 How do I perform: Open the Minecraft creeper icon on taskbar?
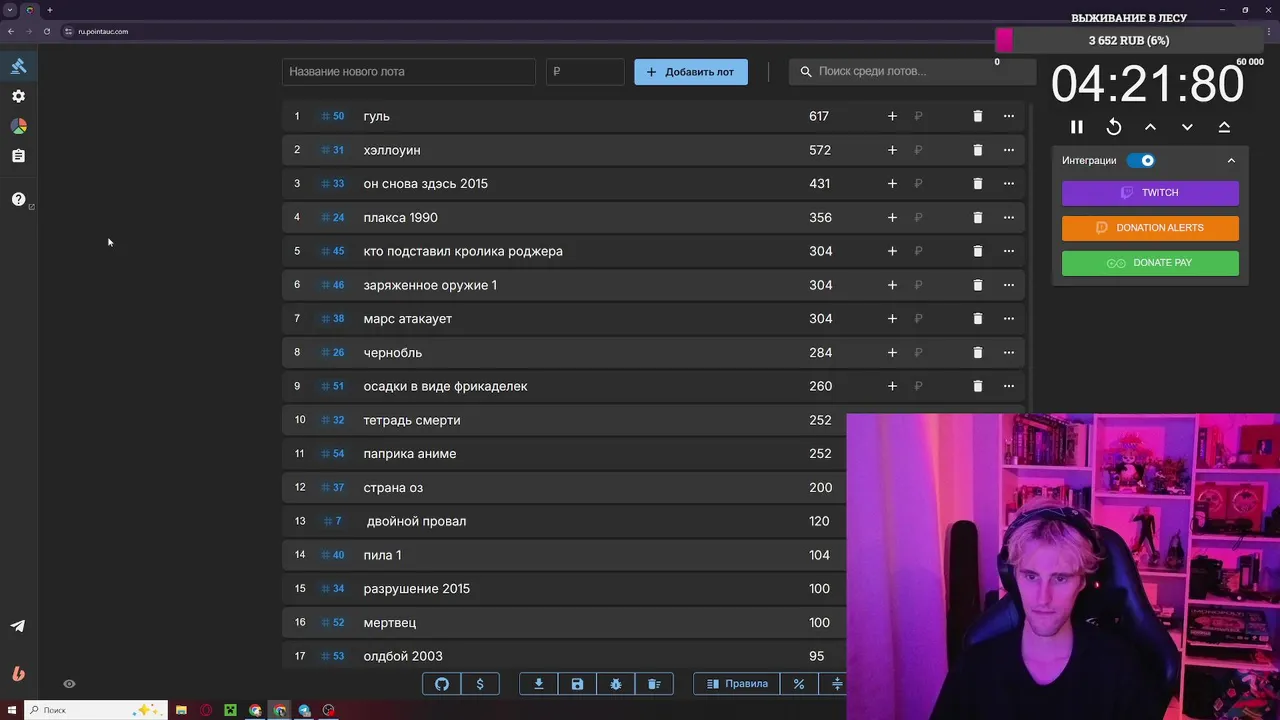tap(230, 710)
